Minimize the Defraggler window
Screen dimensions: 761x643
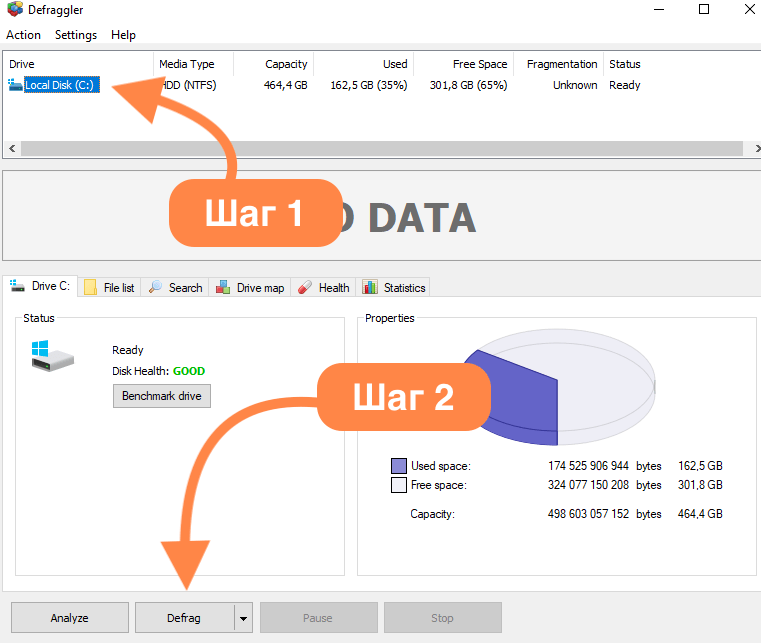659,9
